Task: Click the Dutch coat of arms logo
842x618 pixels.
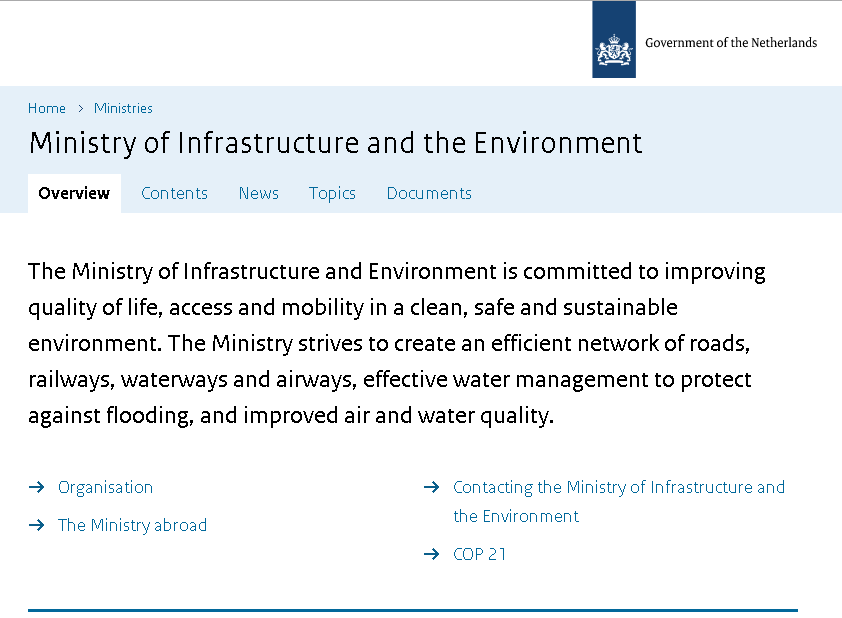Action: [614, 39]
